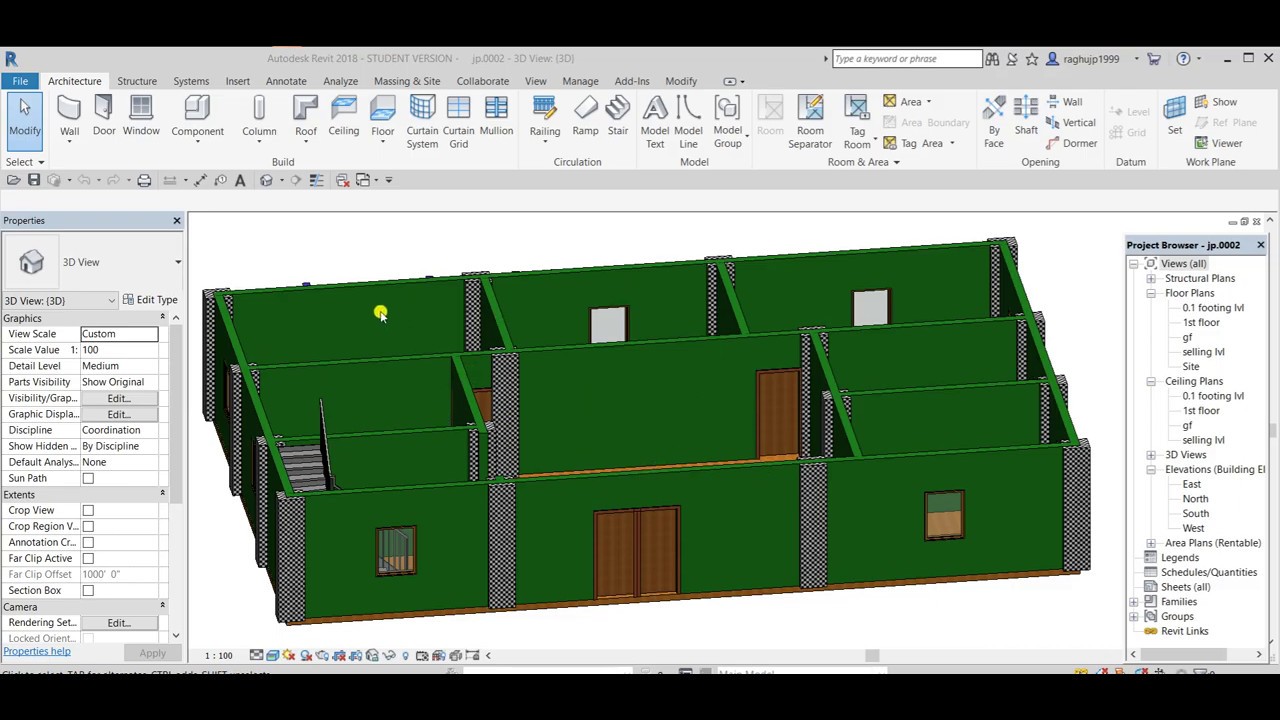Screen dimensions: 1280x720
Task: Click the Model Line tool
Action: pyautogui.click(x=688, y=123)
